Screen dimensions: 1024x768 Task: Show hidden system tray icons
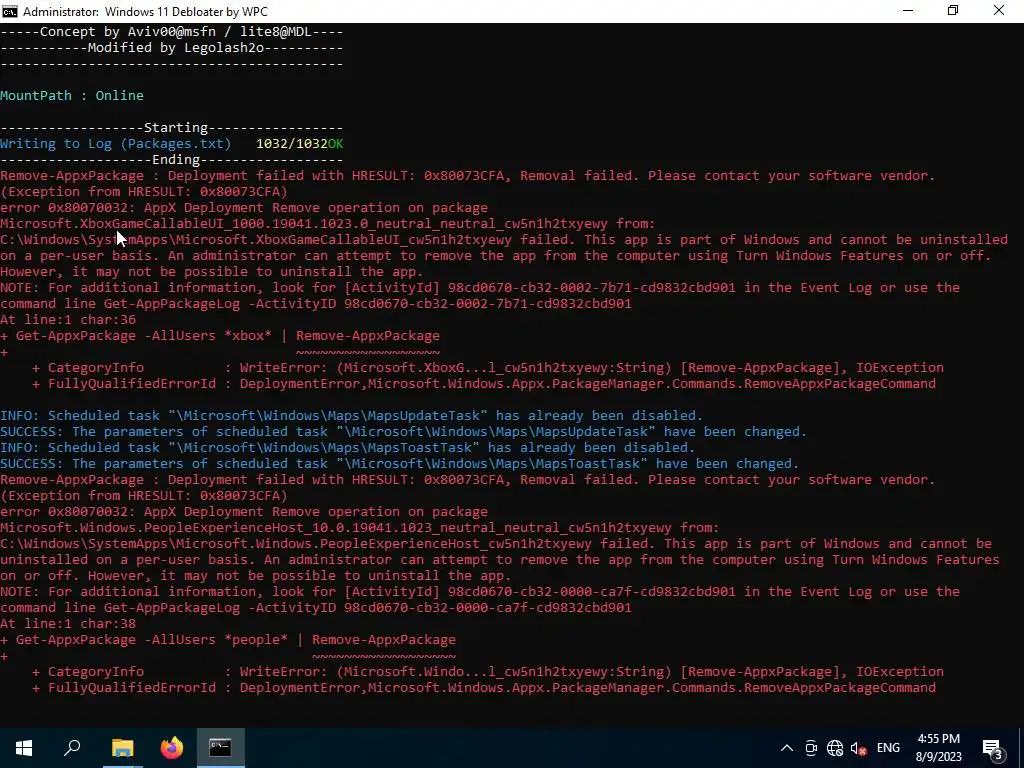[787, 748]
